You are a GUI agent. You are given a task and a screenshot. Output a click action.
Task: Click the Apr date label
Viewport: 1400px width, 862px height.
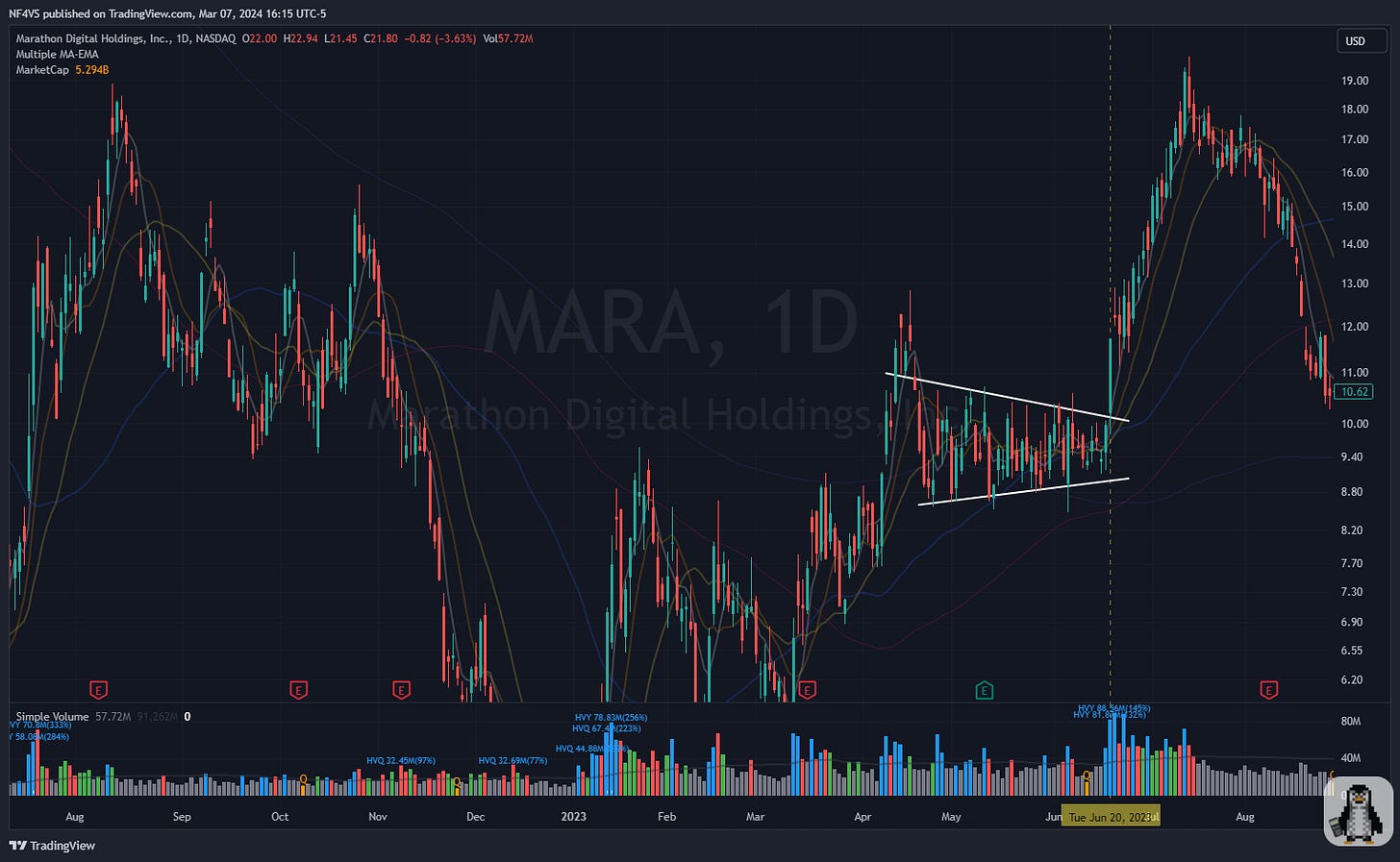click(x=862, y=817)
